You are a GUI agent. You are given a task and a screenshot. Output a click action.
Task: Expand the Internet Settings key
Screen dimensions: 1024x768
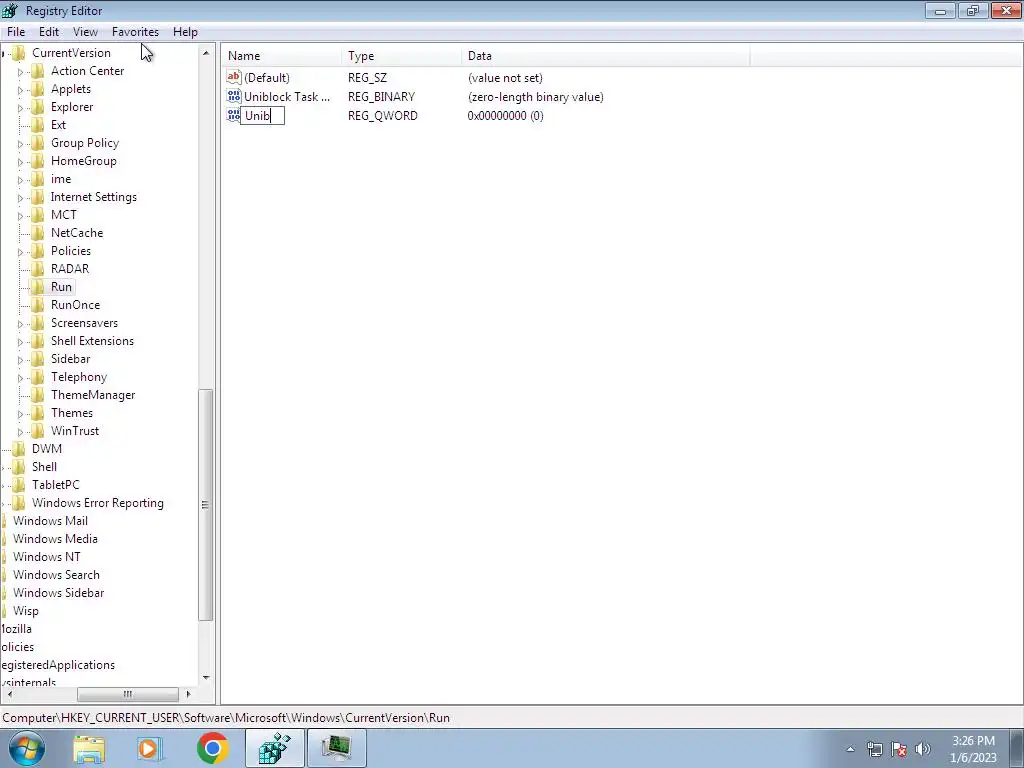click(x=20, y=198)
